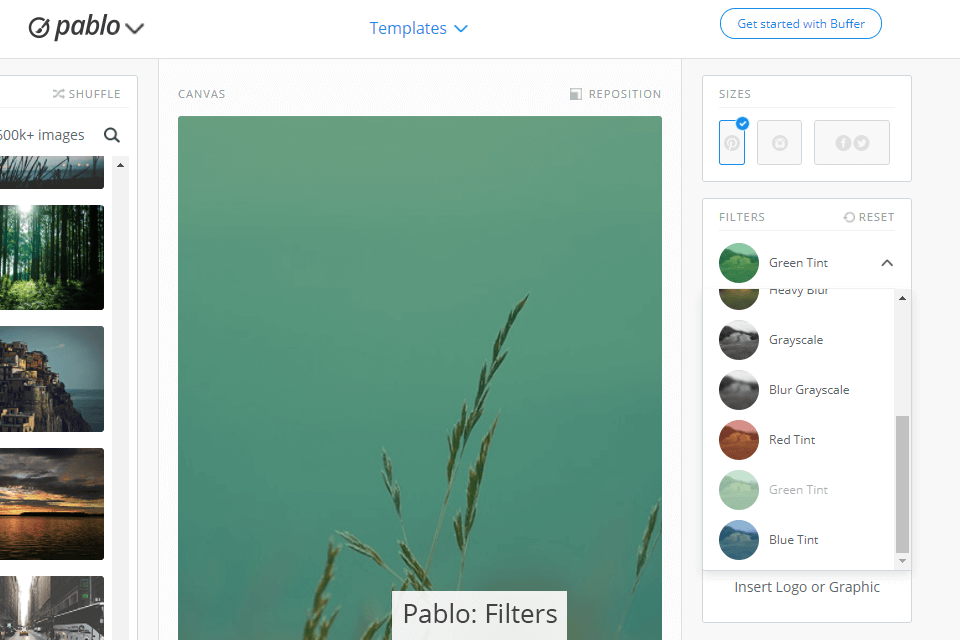960x640 pixels.
Task: Select the Instagram square size option
Action: coord(779,143)
